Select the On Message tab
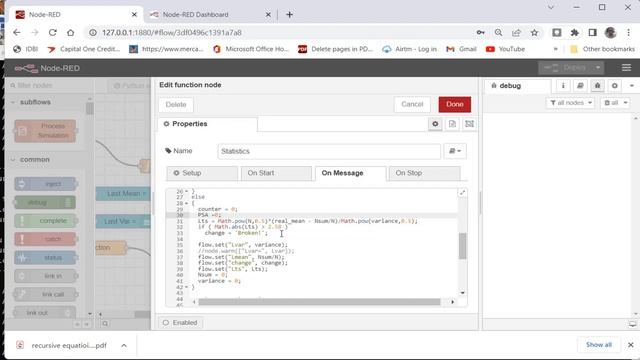Viewport: 640px width, 360px height. pos(350,173)
